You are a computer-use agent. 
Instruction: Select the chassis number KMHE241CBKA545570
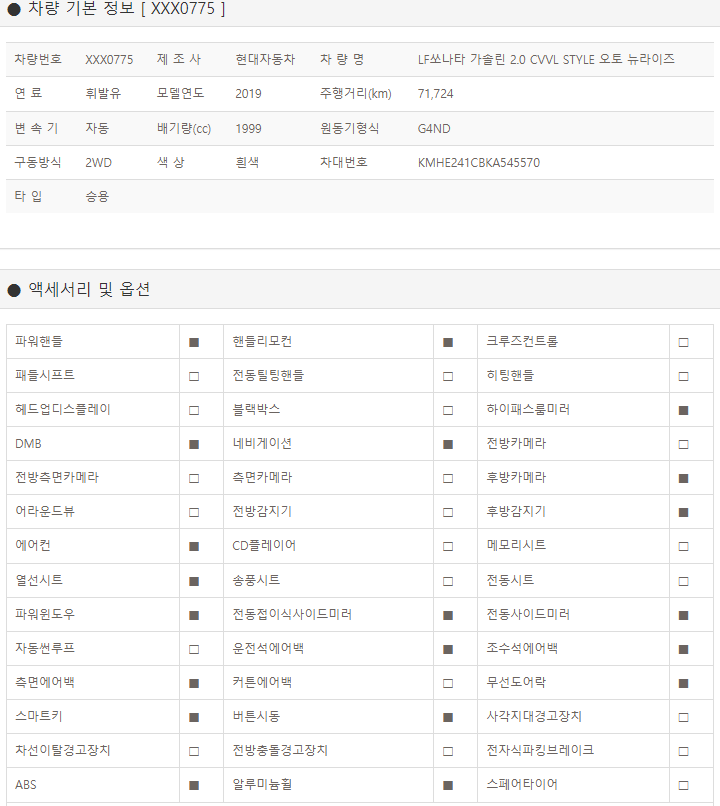(478, 162)
